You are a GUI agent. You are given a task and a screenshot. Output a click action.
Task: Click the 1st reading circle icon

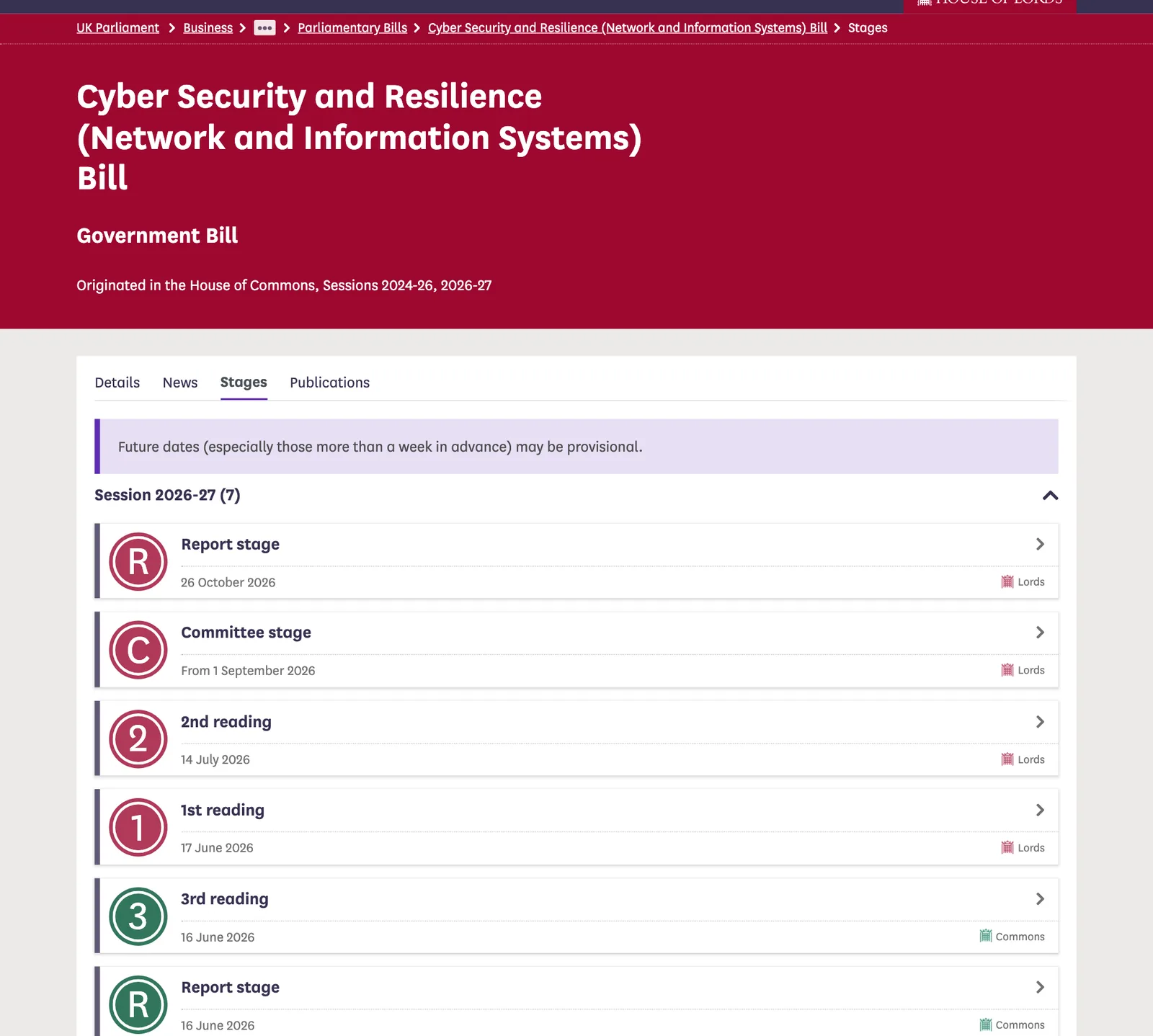pyautogui.click(x=138, y=827)
